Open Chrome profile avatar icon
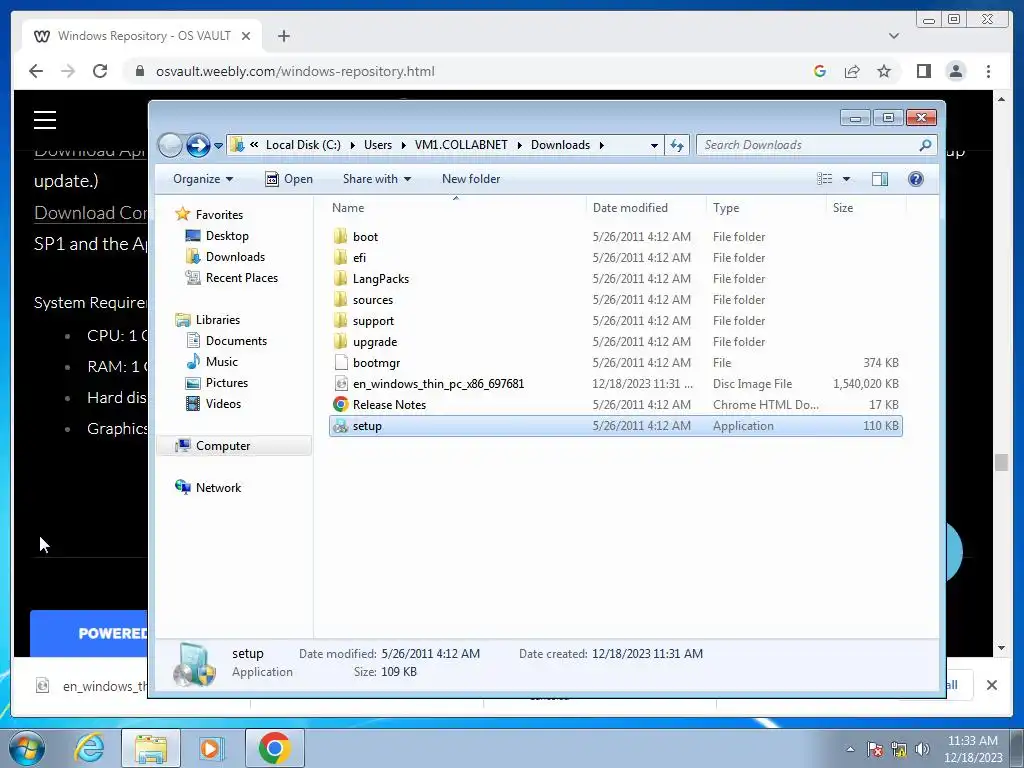The height and width of the screenshot is (768, 1024). [x=955, y=71]
